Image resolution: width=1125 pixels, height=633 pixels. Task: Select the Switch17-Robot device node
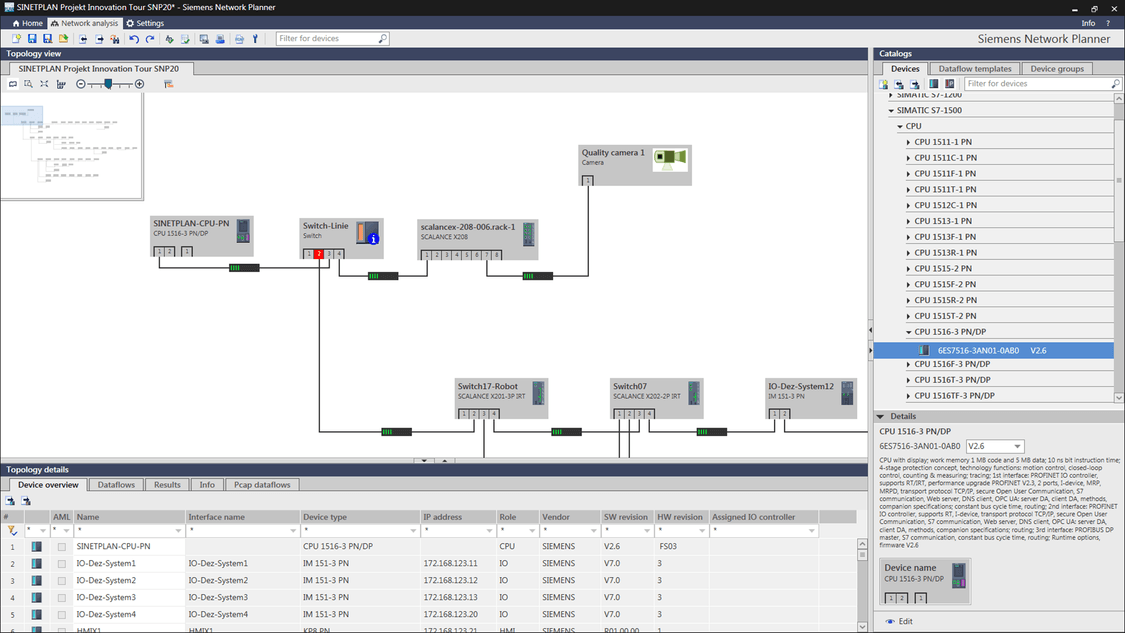[x=502, y=398]
